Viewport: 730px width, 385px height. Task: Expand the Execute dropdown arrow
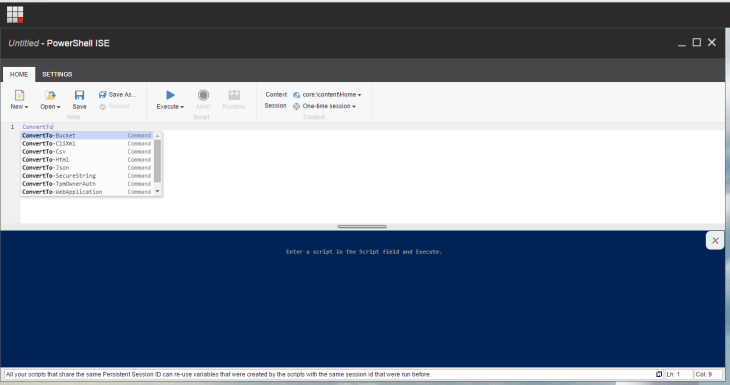click(x=182, y=107)
